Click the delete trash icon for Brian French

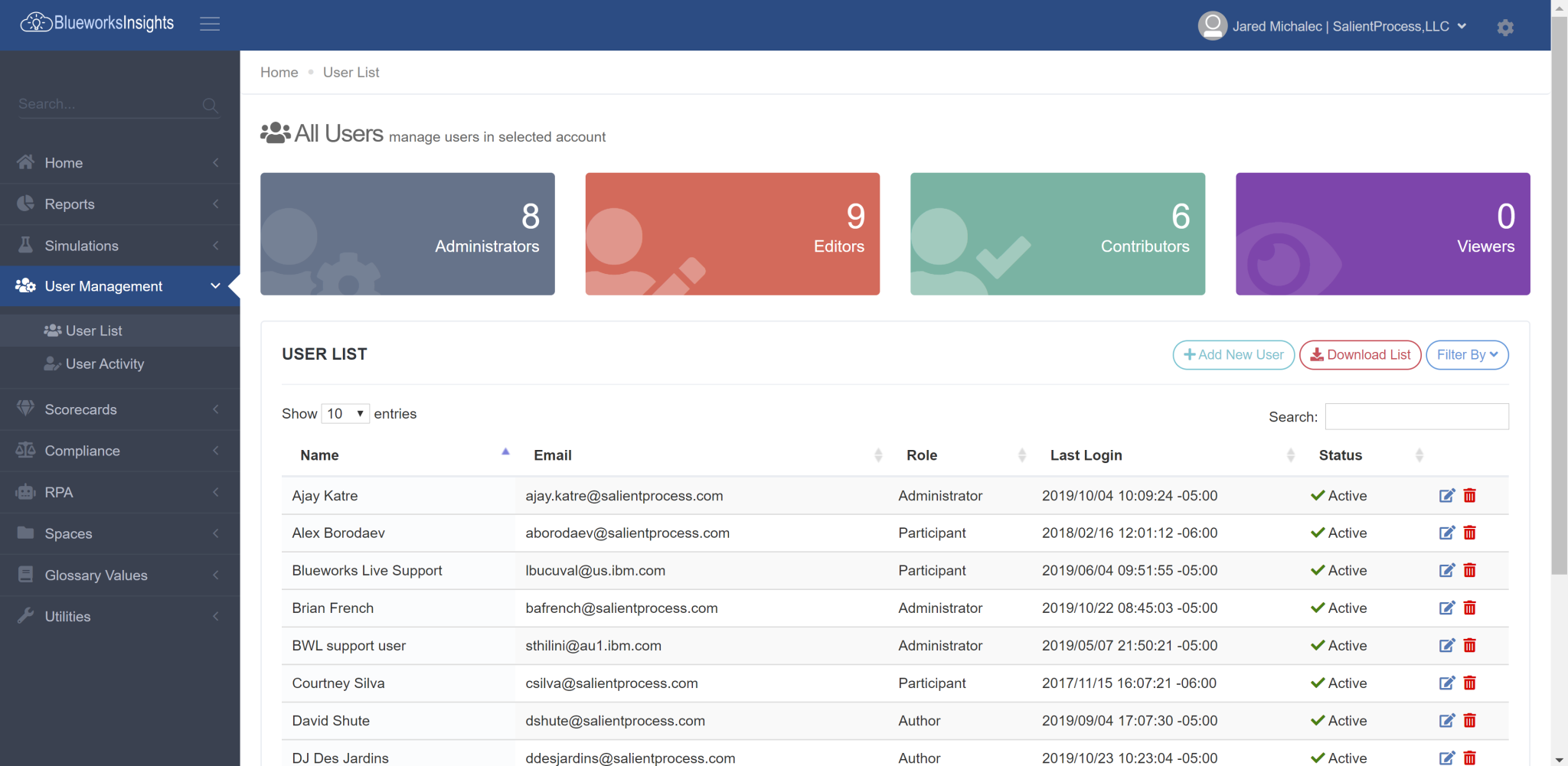pos(1470,608)
